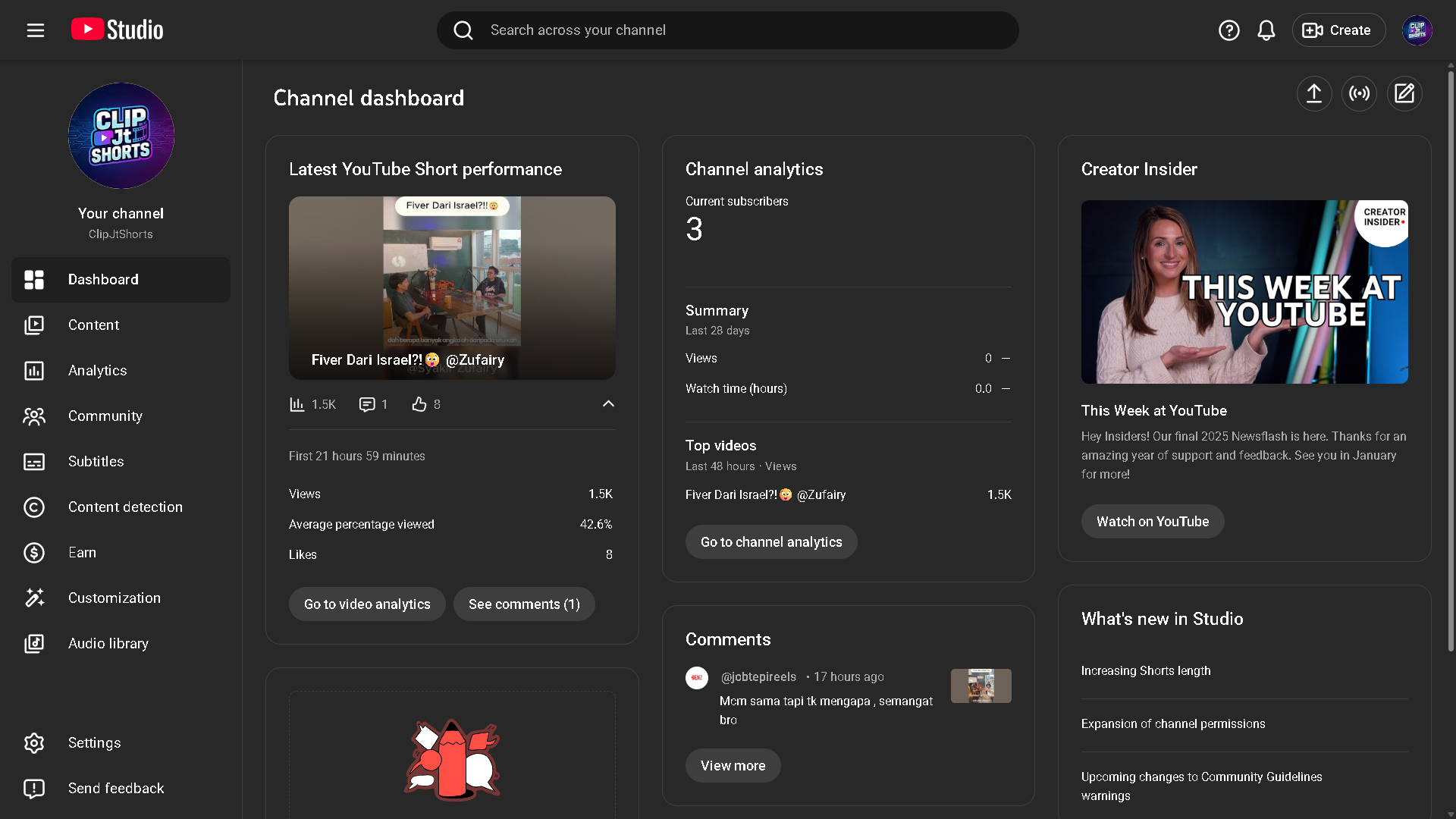Open the Create button menu
The height and width of the screenshot is (819, 1456).
coord(1338,30)
